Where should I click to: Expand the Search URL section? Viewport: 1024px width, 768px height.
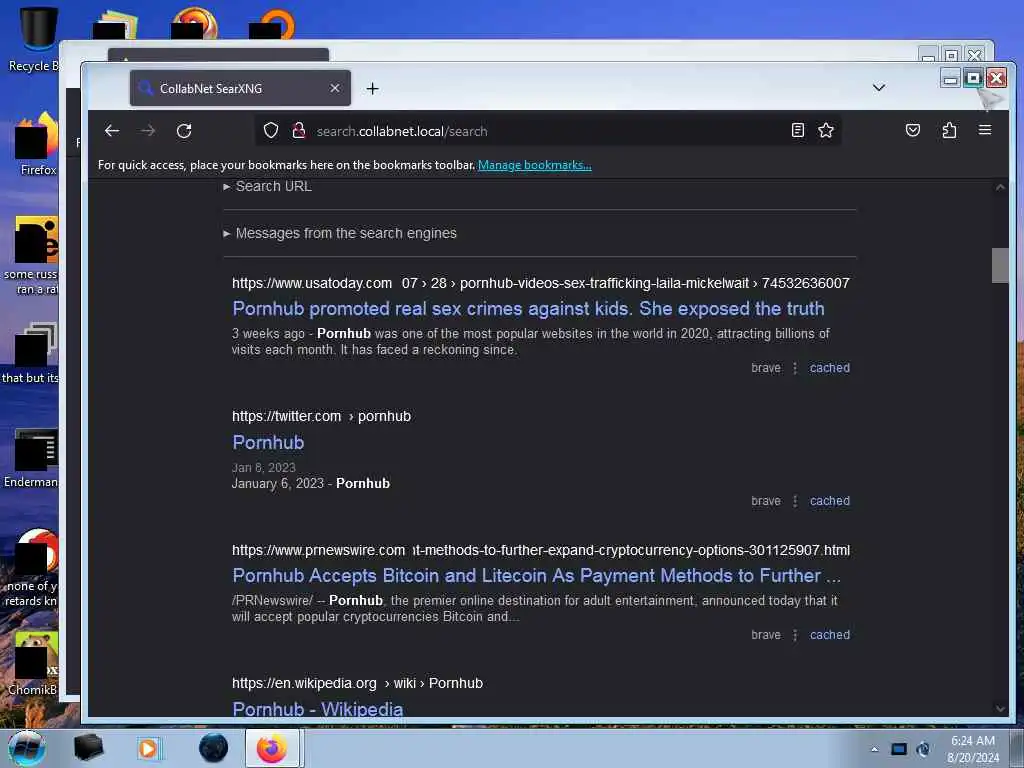(x=268, y=186)
